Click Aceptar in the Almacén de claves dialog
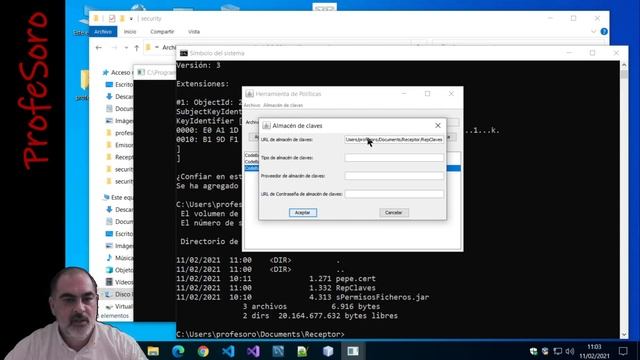Viewport: 640px width, 360px height. 302,213
